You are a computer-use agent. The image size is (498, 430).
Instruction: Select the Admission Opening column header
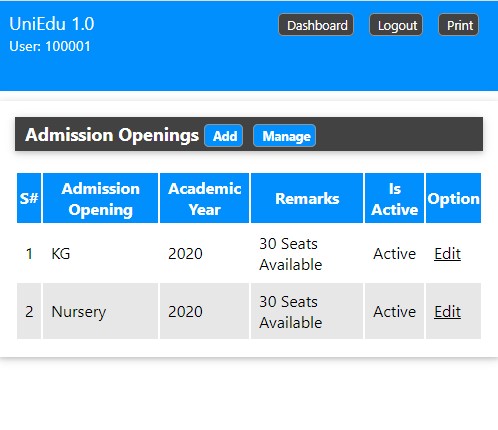100,198
